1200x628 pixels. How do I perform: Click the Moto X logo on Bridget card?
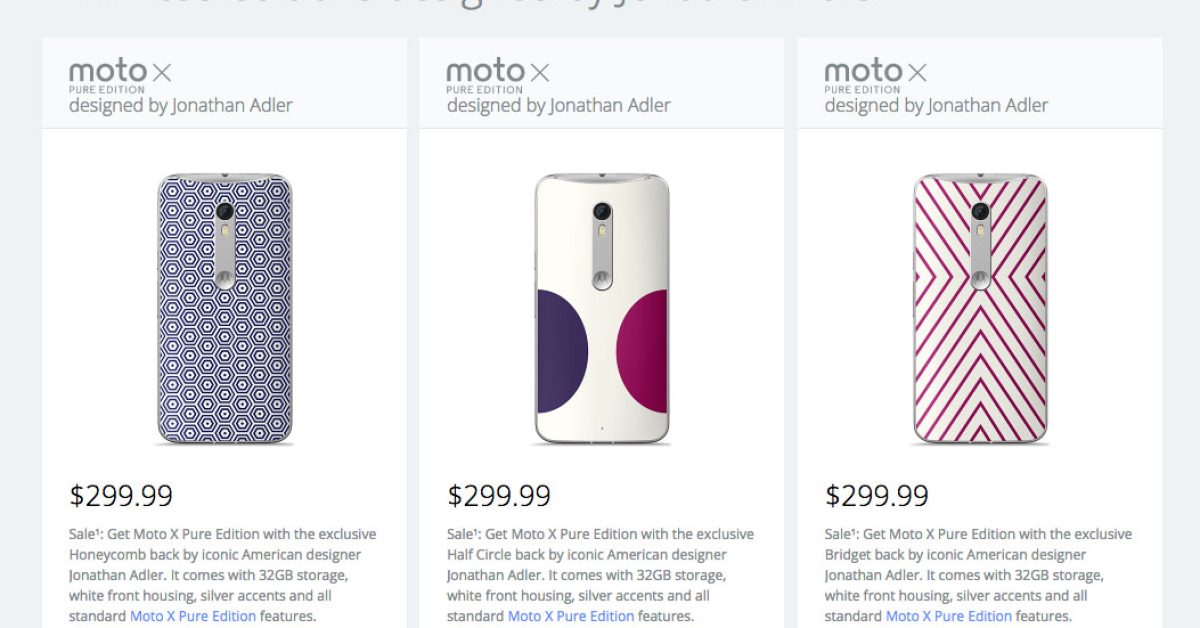coord(876,73)
